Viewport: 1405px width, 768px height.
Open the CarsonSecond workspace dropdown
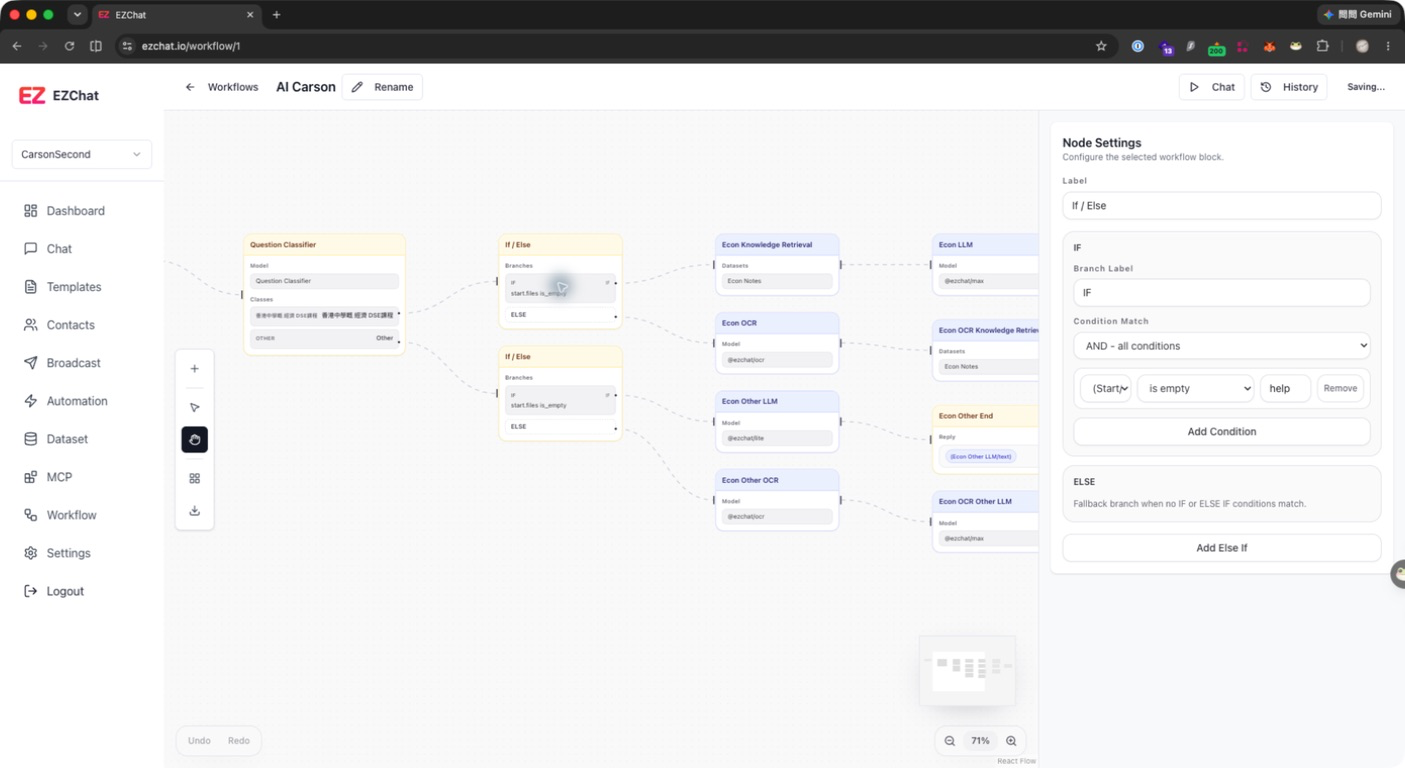[82, 155]
